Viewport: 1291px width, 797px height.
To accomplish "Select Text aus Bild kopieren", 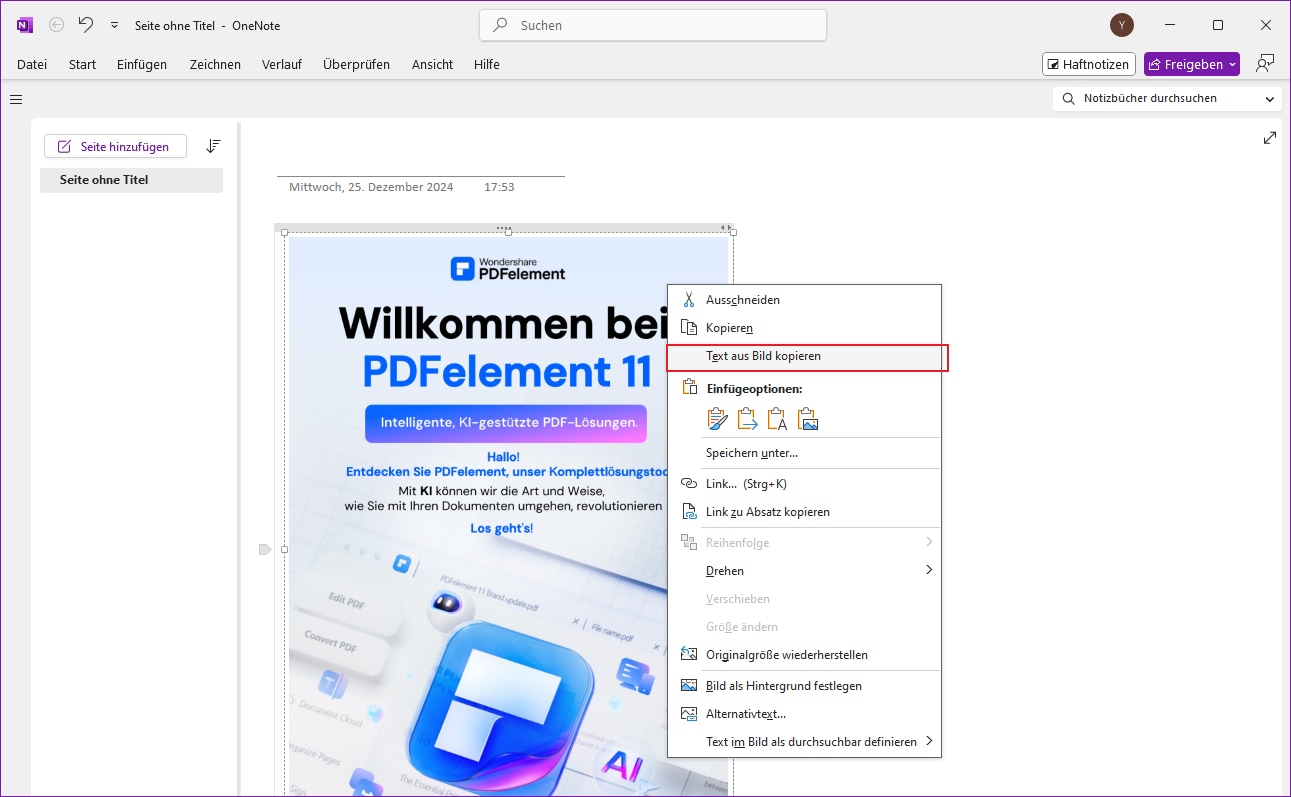I will point(804,356).
